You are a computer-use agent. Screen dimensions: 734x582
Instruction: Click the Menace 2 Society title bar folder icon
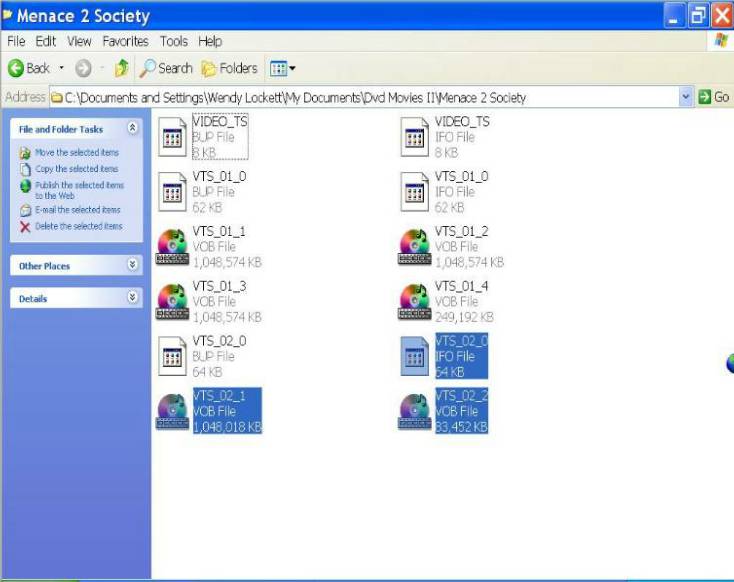pos(7,14)
